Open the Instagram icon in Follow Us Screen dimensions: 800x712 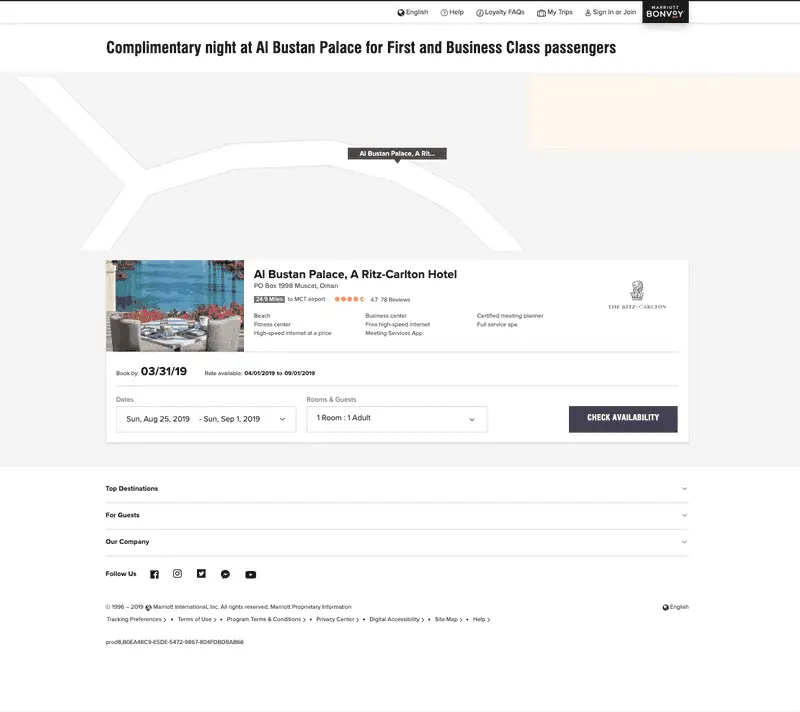[x=177, y=574]
